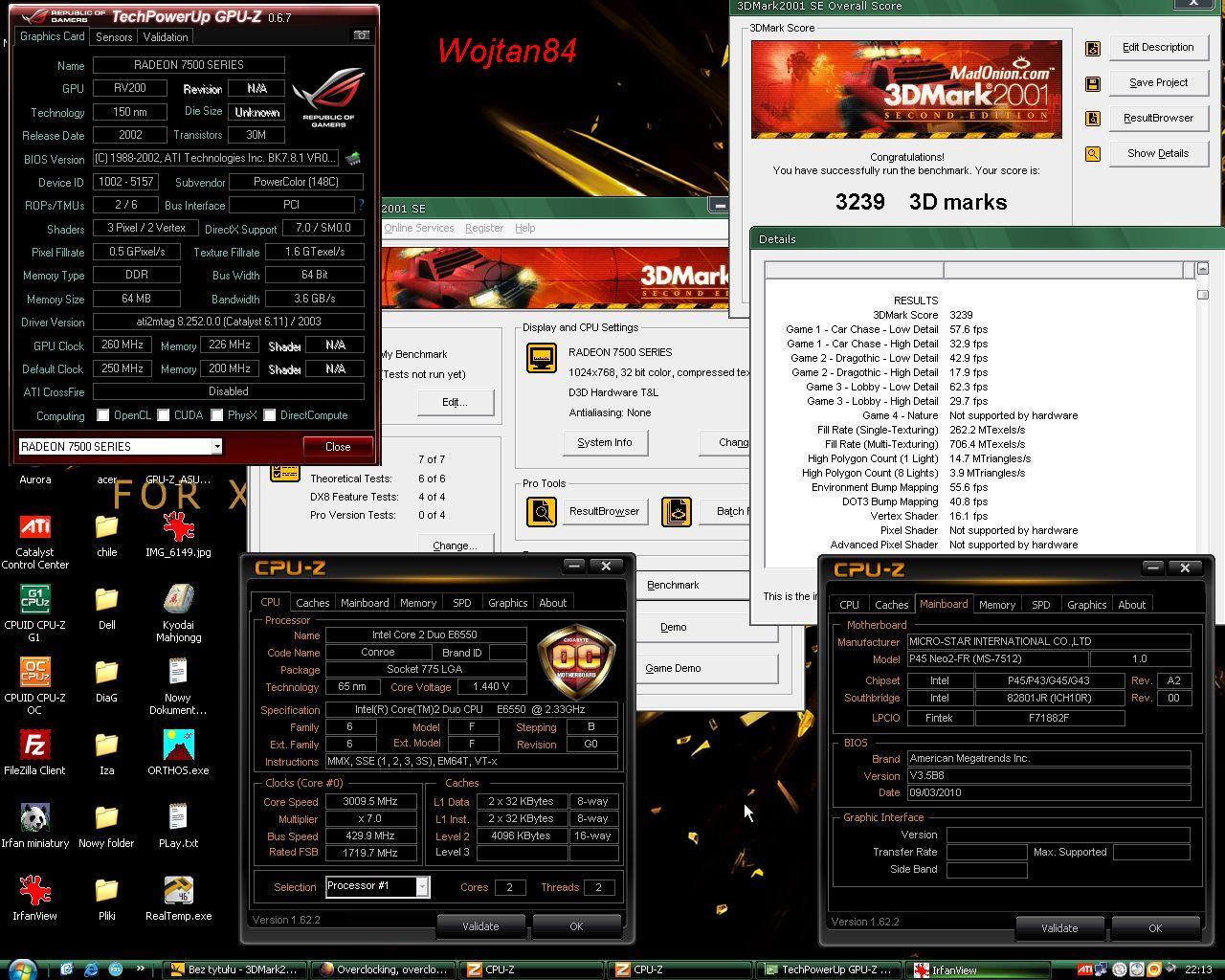The width and height of the screenshot is (1225, 980).
Task: Click Show Details button
Action: [1157, 153]
